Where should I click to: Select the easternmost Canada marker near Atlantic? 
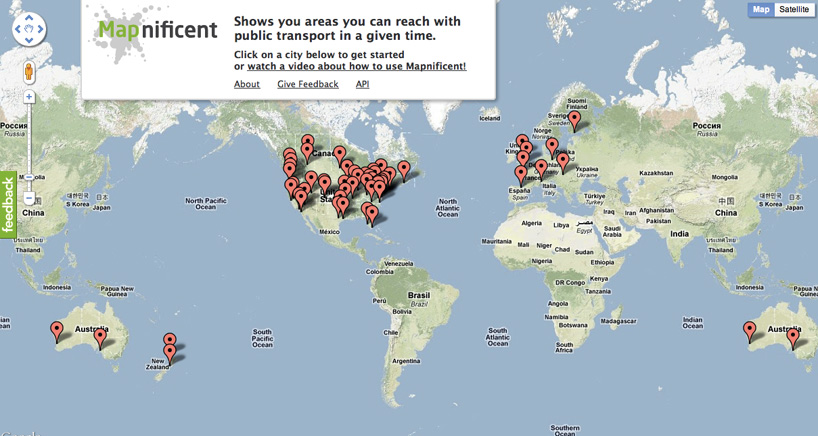[404, 171]
